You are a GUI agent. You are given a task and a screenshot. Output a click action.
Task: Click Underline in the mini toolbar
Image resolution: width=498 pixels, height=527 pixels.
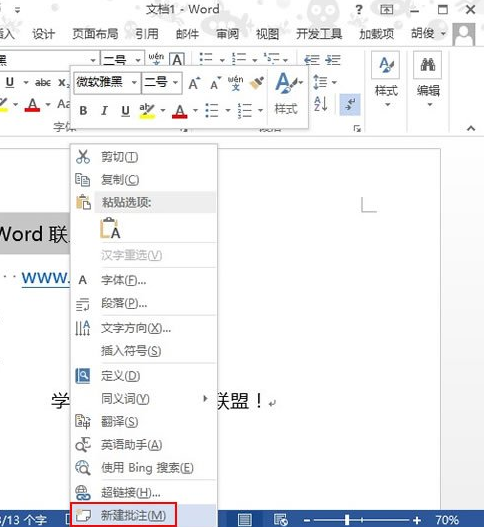(125, 111)
